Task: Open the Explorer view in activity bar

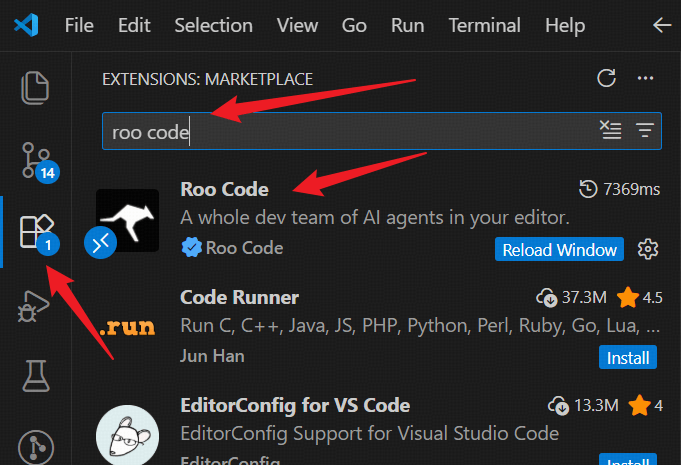Action: (36, 88)
